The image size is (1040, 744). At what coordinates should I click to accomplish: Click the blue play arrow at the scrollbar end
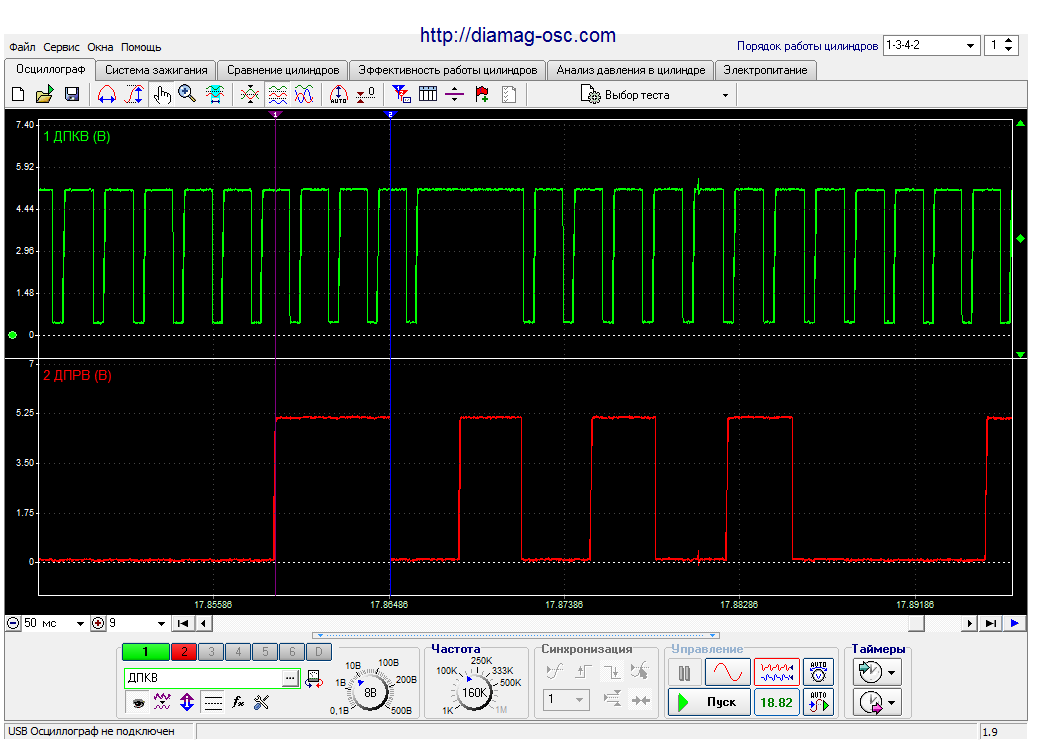(x=1014, y=623)
